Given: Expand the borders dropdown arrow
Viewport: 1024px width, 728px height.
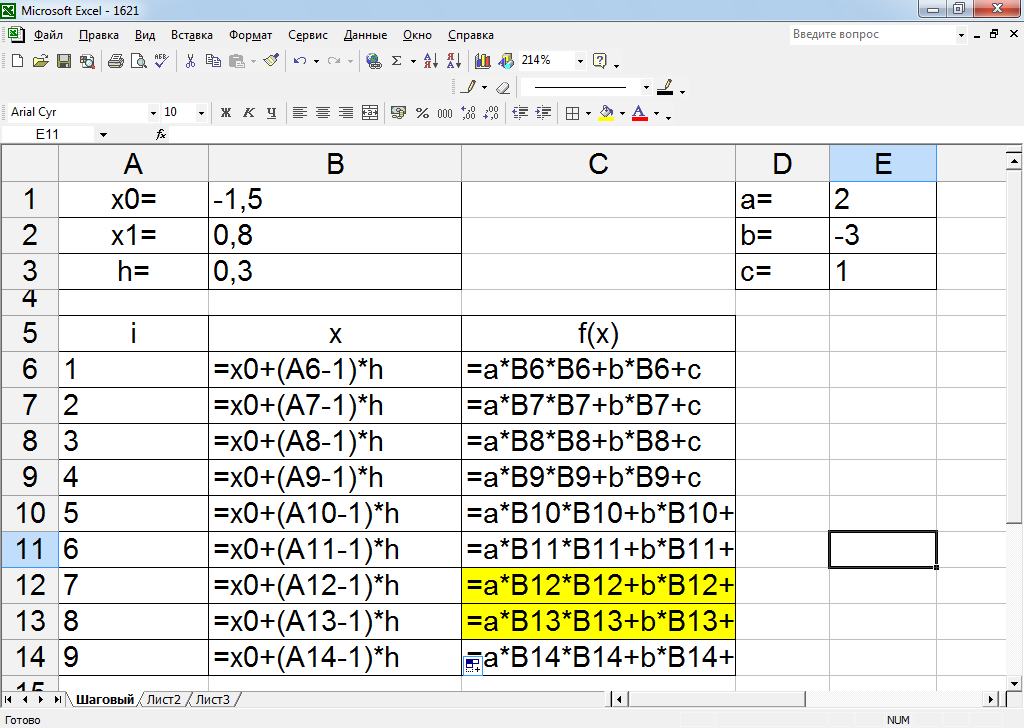Looking at the screenshot, I should [x=588, y=113].
